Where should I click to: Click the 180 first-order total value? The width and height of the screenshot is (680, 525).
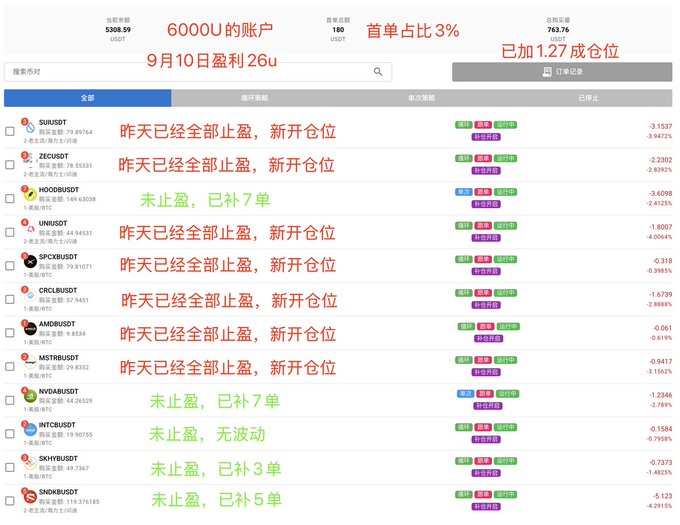[x=338, y=30]
